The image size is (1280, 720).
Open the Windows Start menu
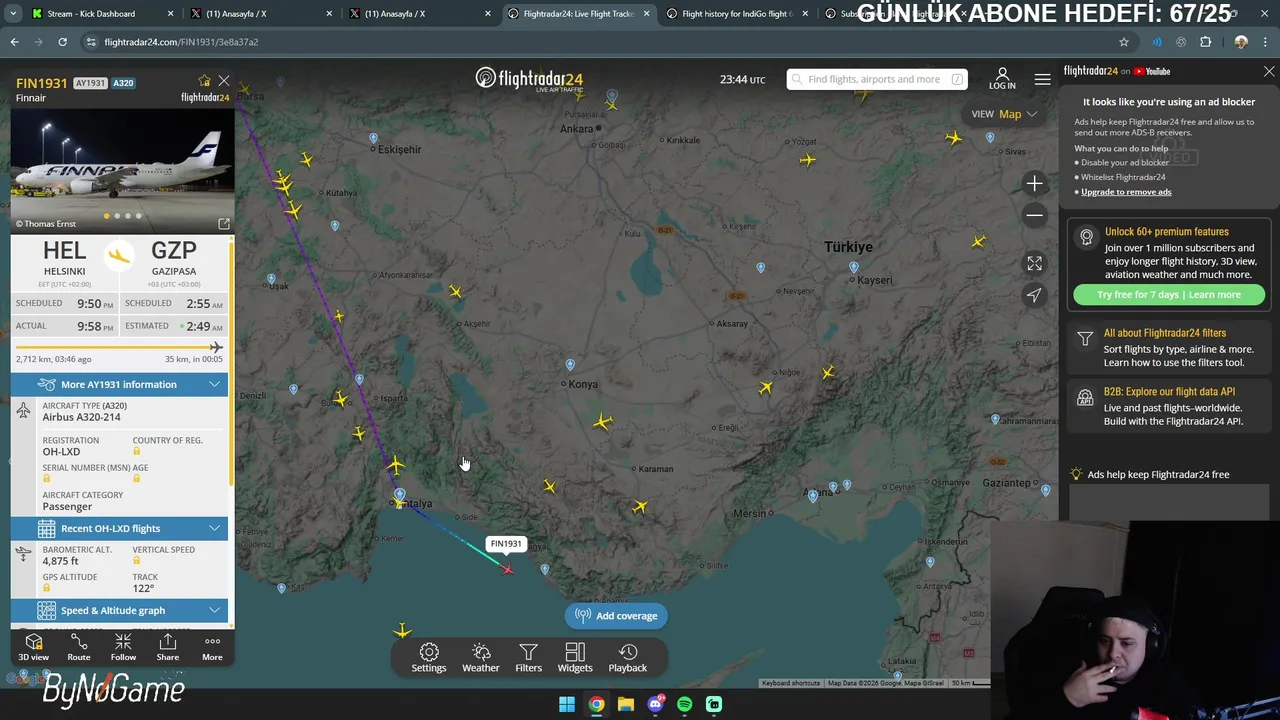click(x=567, y=704)
